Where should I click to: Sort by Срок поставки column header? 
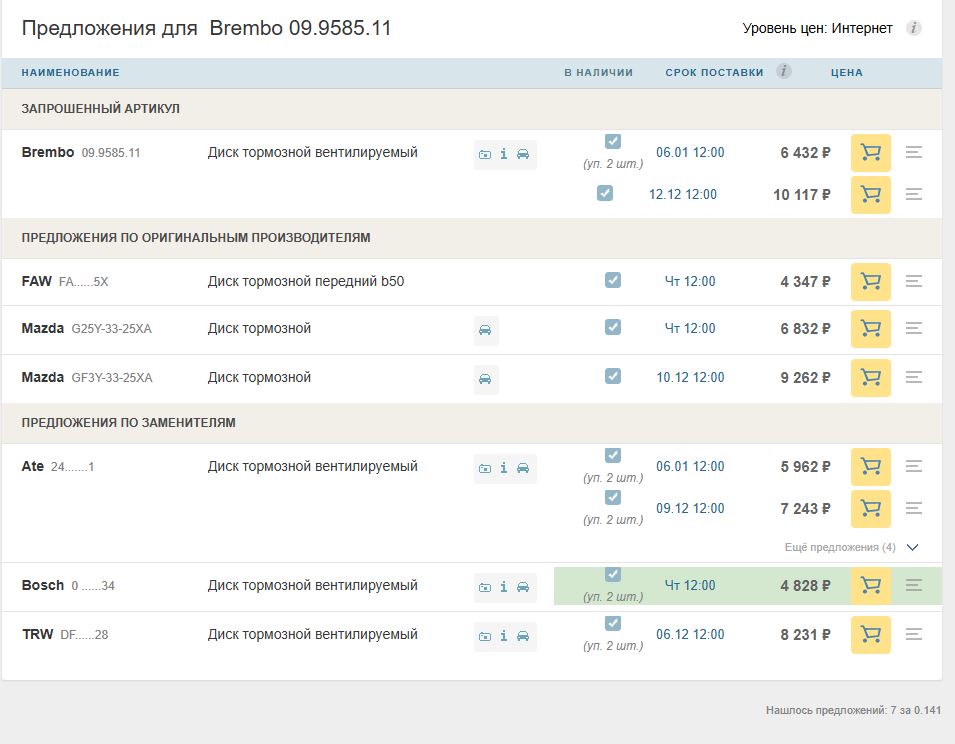point(714,72)
